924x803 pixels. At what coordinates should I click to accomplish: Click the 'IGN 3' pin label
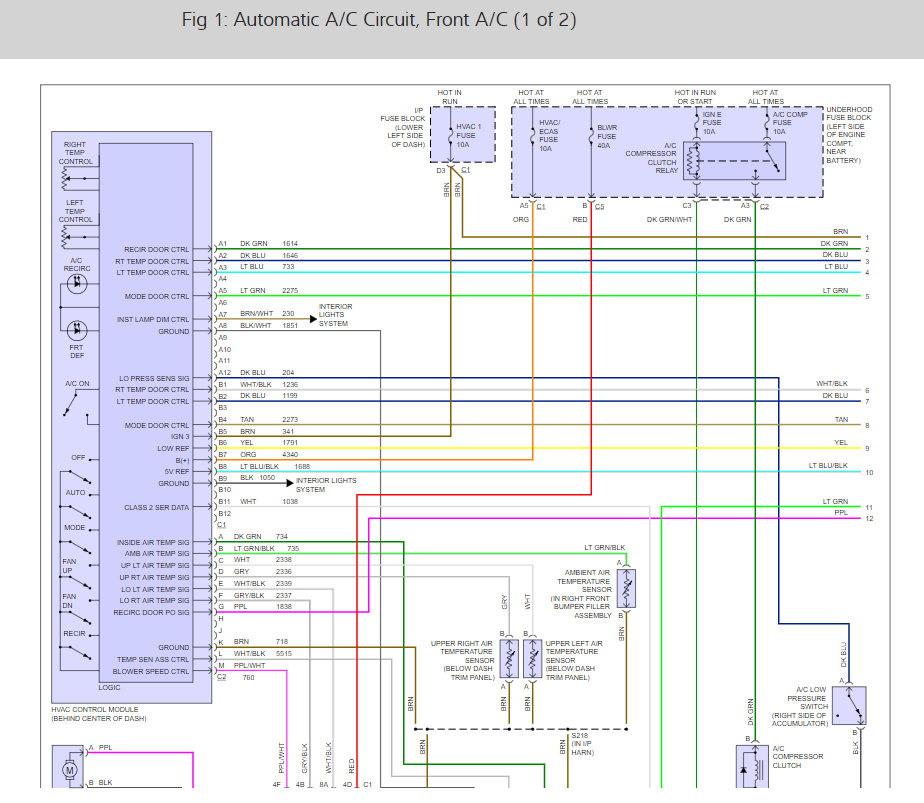click(x=180, y=437)
